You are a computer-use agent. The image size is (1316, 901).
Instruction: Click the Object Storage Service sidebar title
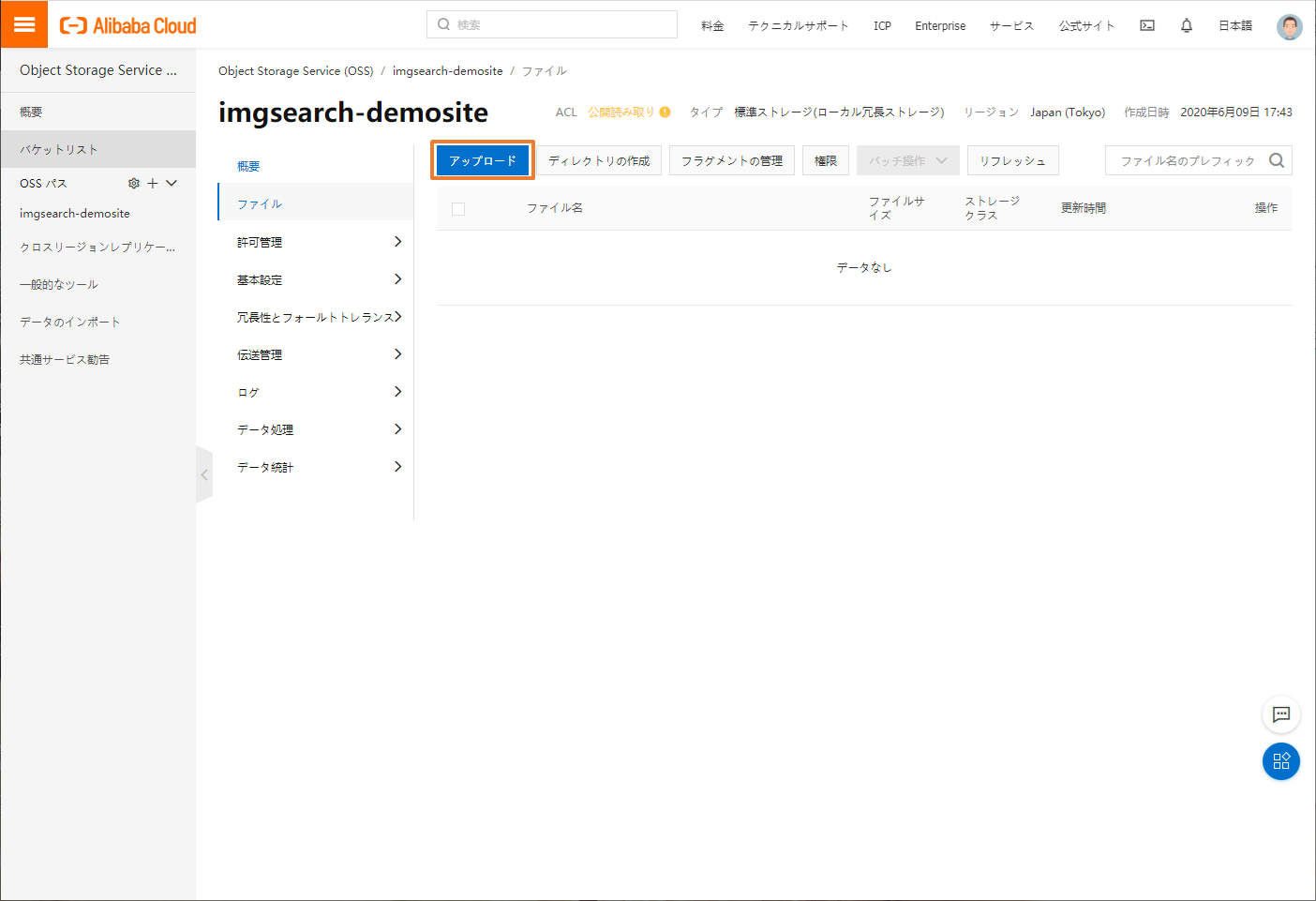click(98, 70)
